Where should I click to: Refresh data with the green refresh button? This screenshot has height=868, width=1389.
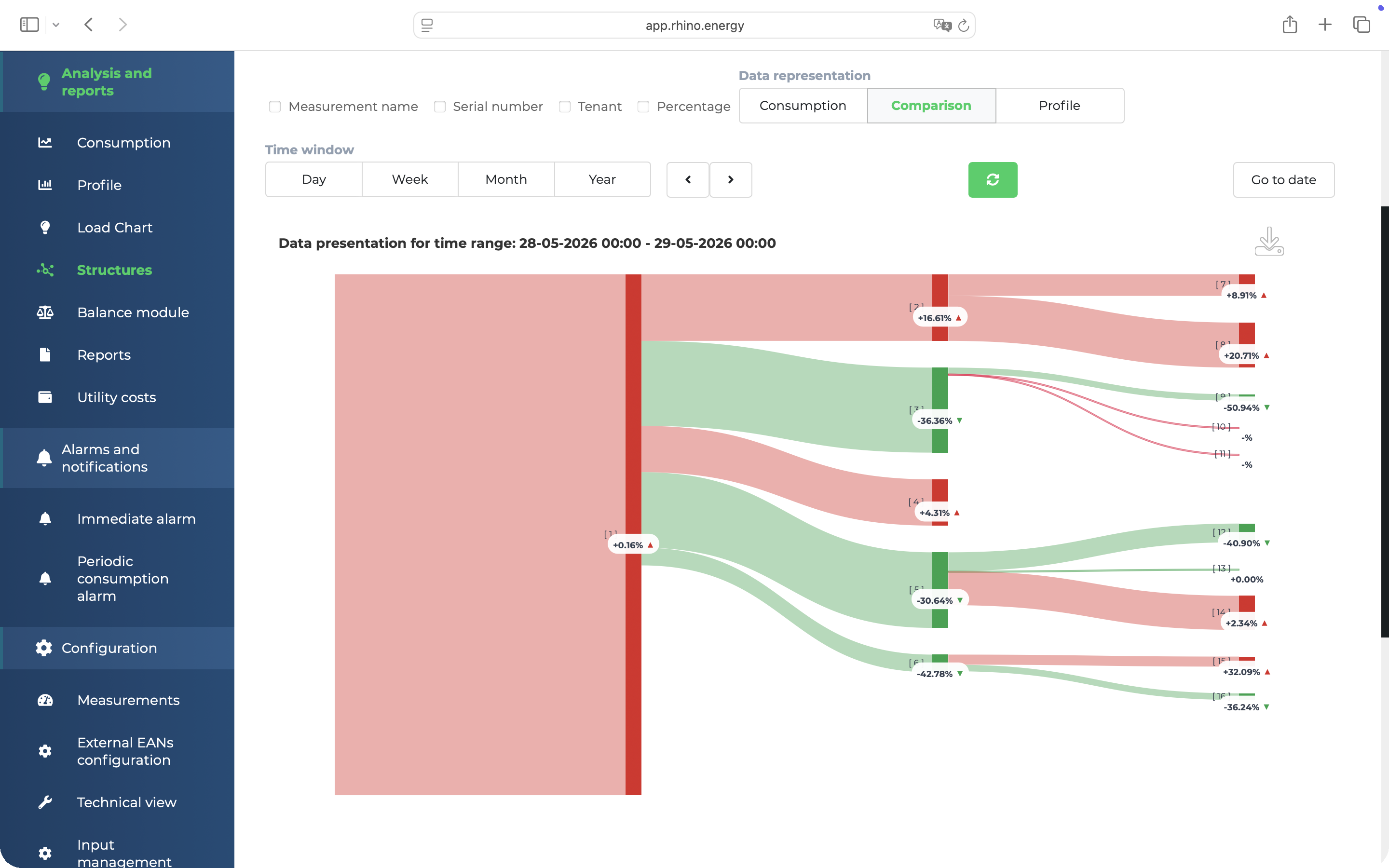click(x=993, y=180)
